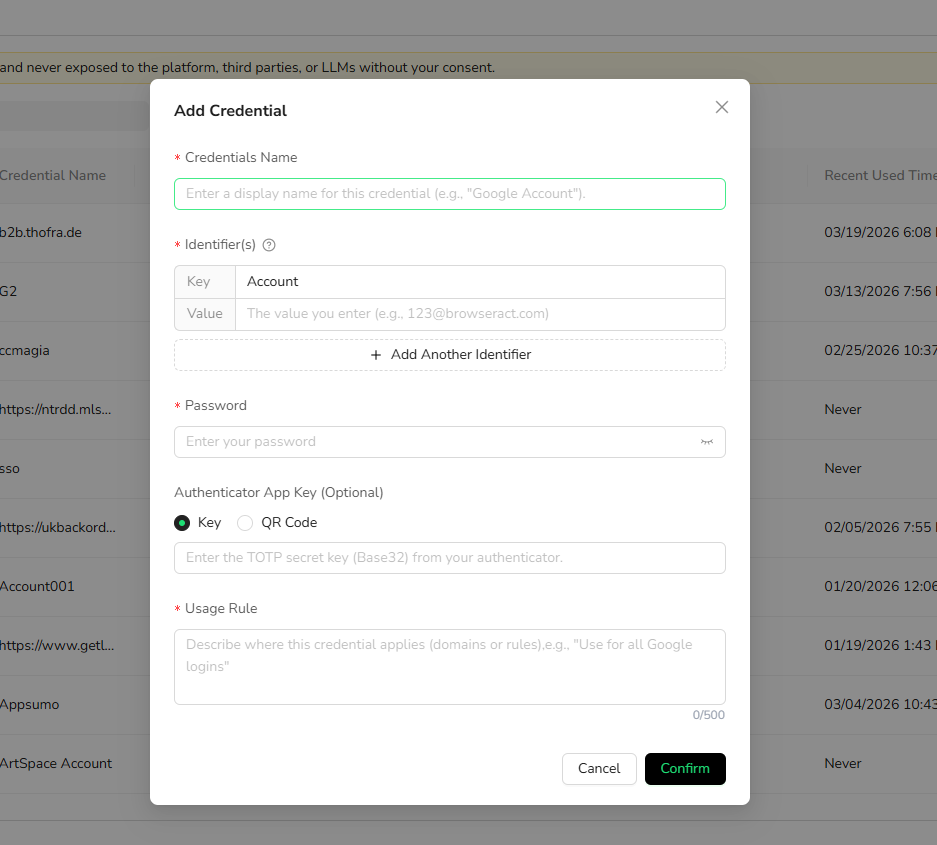Click the Credentials Name input field

pos(449,194)
